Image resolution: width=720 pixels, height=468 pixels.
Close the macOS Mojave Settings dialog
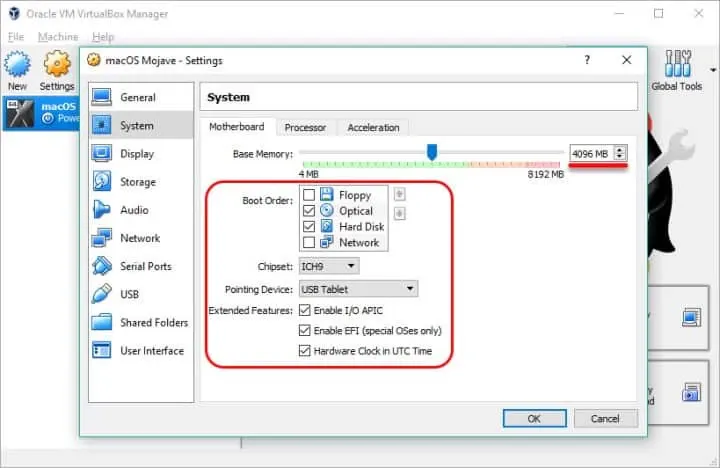[627, 60]
